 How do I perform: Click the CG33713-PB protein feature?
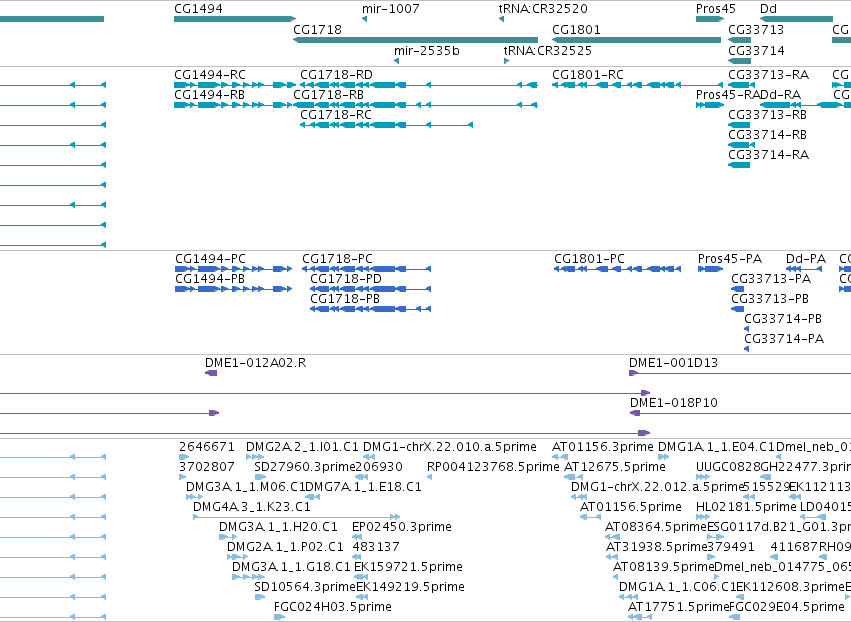click(738, 309)
